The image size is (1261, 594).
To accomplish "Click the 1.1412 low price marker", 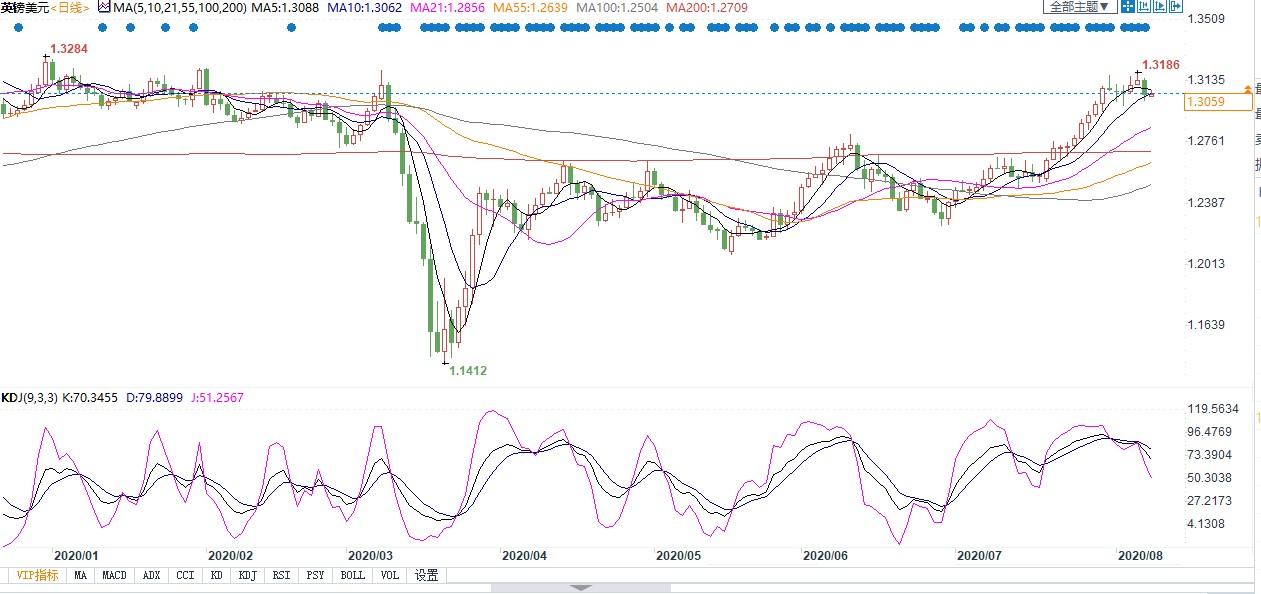I will click(x=467, y=370).
